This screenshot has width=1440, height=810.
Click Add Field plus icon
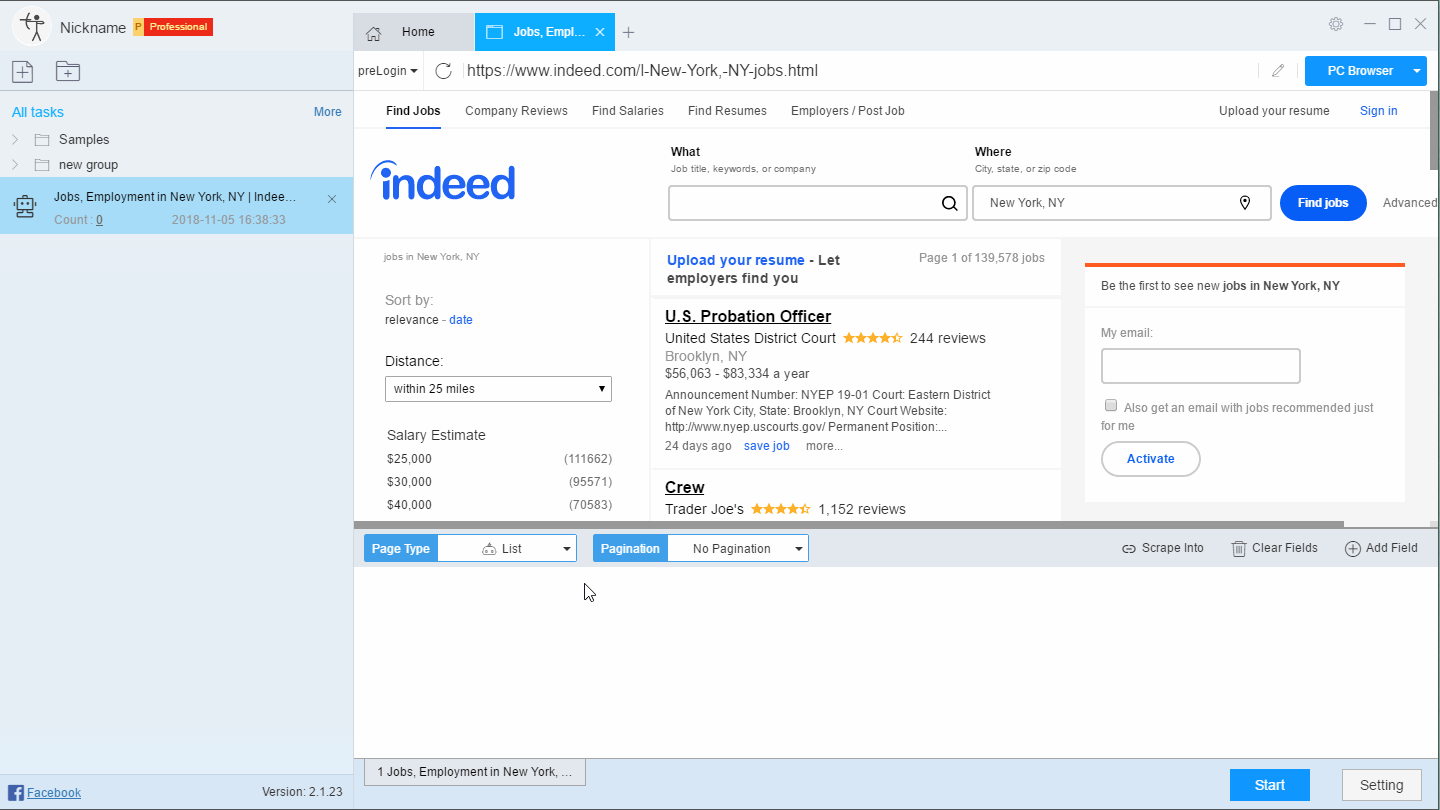(x=1353, y=549)
